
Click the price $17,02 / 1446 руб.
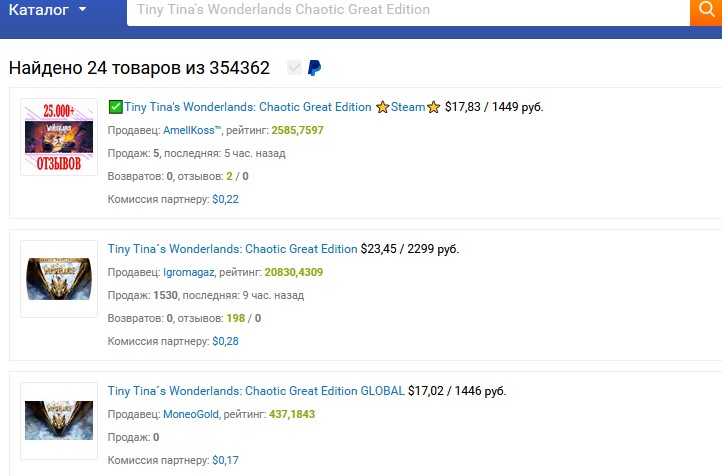457,391
